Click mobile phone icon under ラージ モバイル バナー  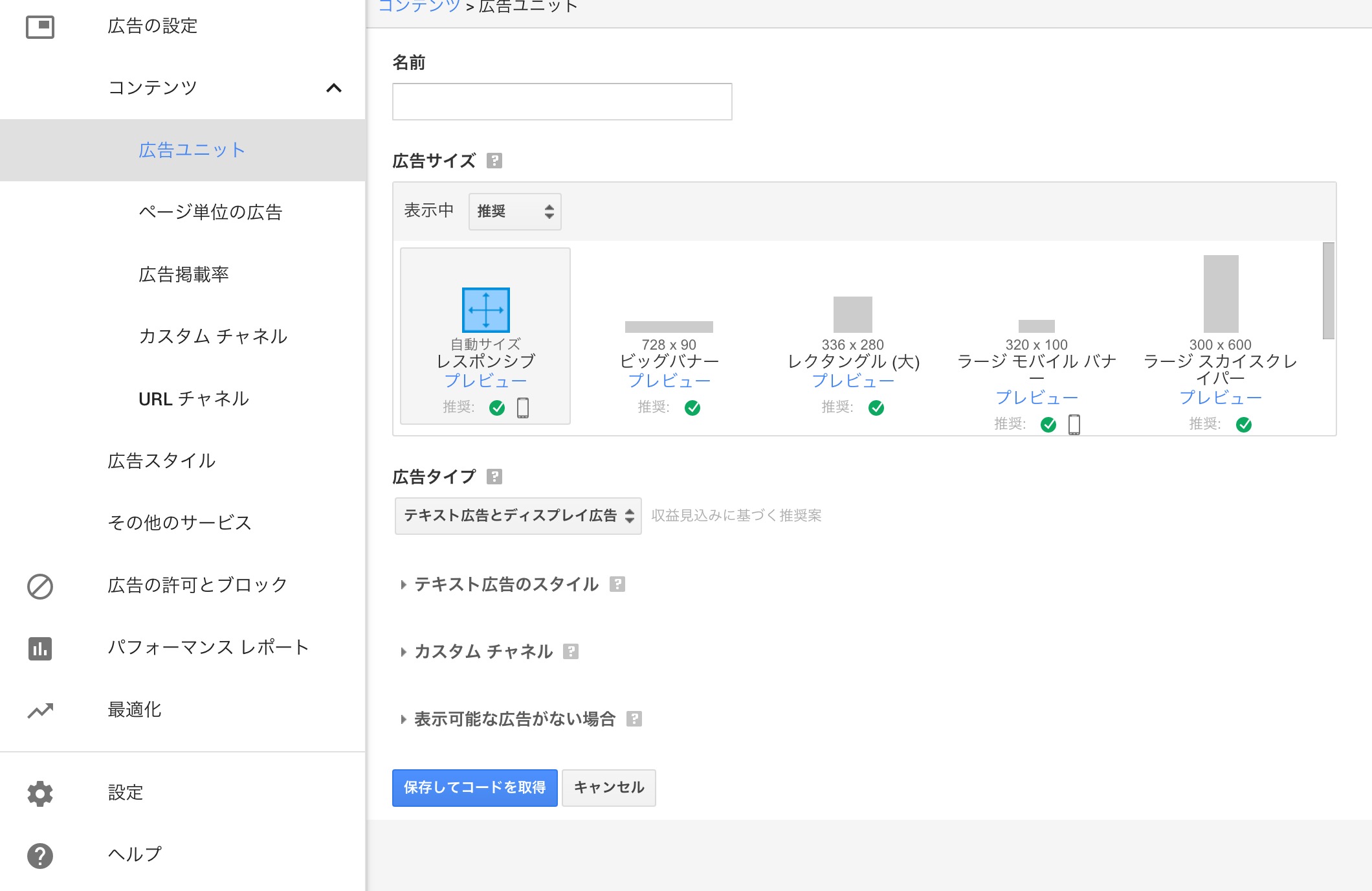1074,424
